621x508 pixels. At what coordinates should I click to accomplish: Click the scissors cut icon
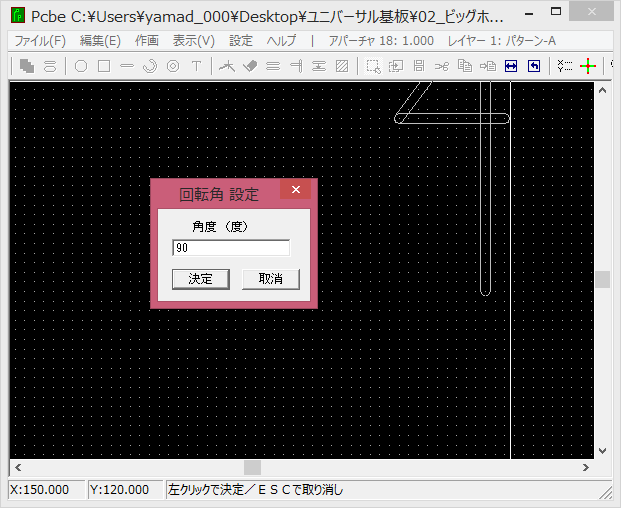(441, 66)
